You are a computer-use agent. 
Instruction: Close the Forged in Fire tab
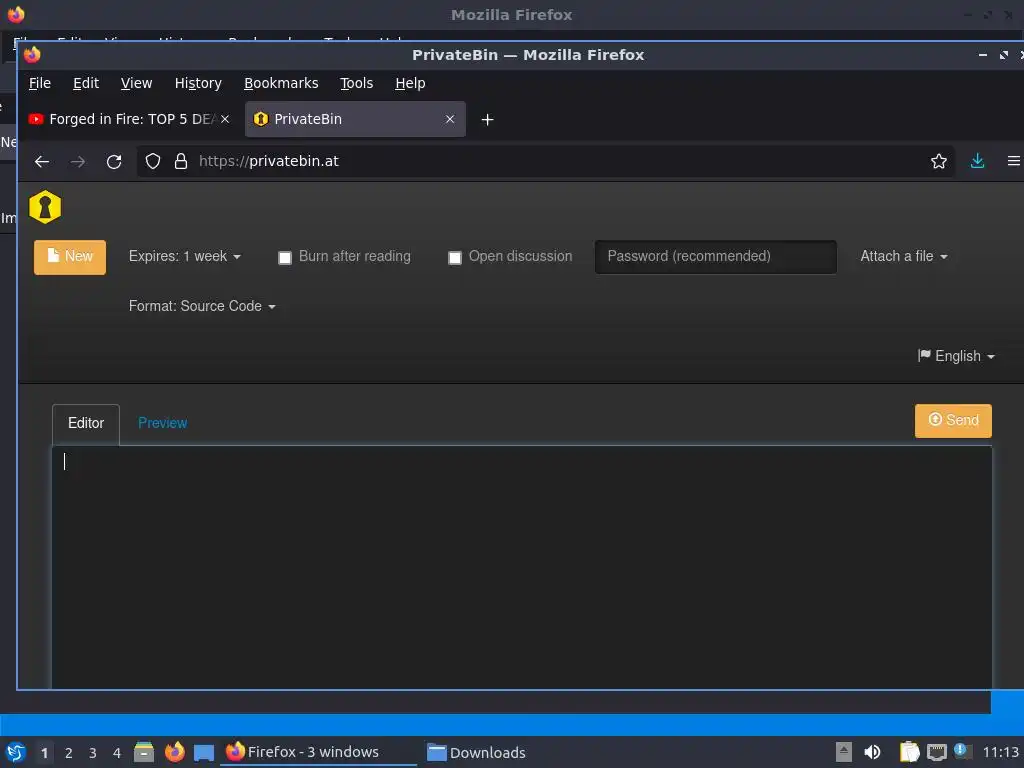tap(225, 119)
